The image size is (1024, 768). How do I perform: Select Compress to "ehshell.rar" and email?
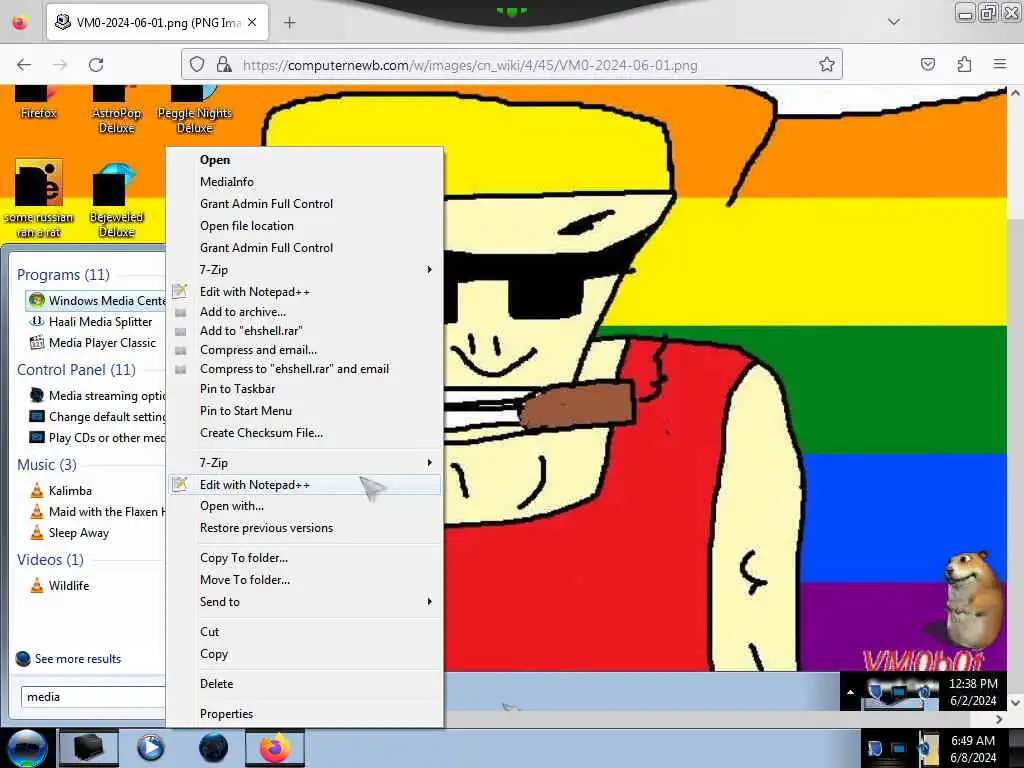295,369
